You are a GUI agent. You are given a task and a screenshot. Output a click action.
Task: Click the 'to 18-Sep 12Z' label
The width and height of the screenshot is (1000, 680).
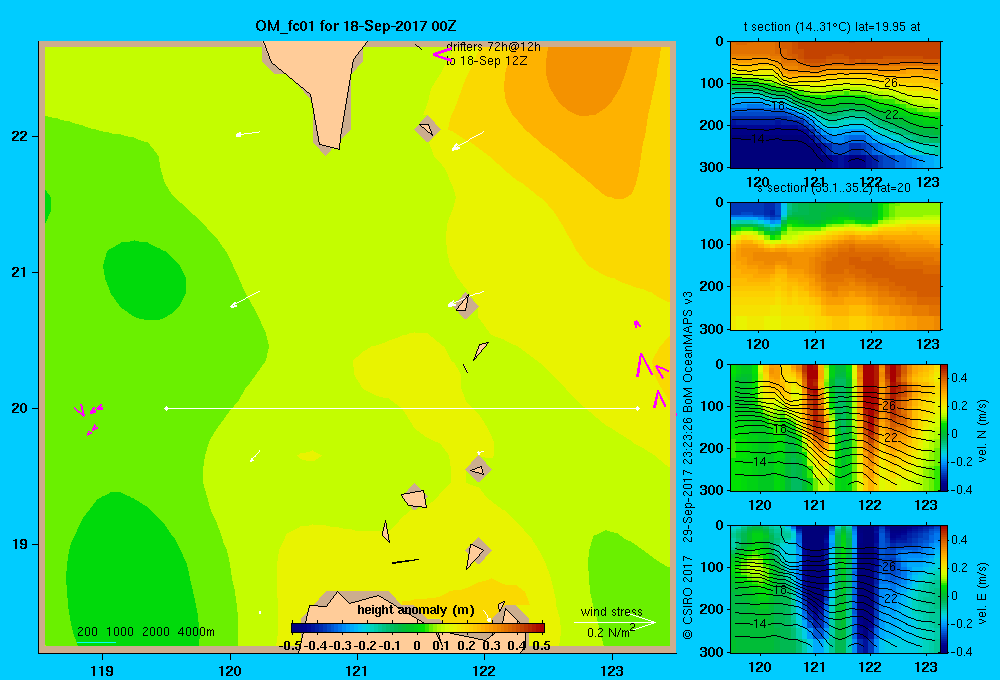[x=487, y=61]
